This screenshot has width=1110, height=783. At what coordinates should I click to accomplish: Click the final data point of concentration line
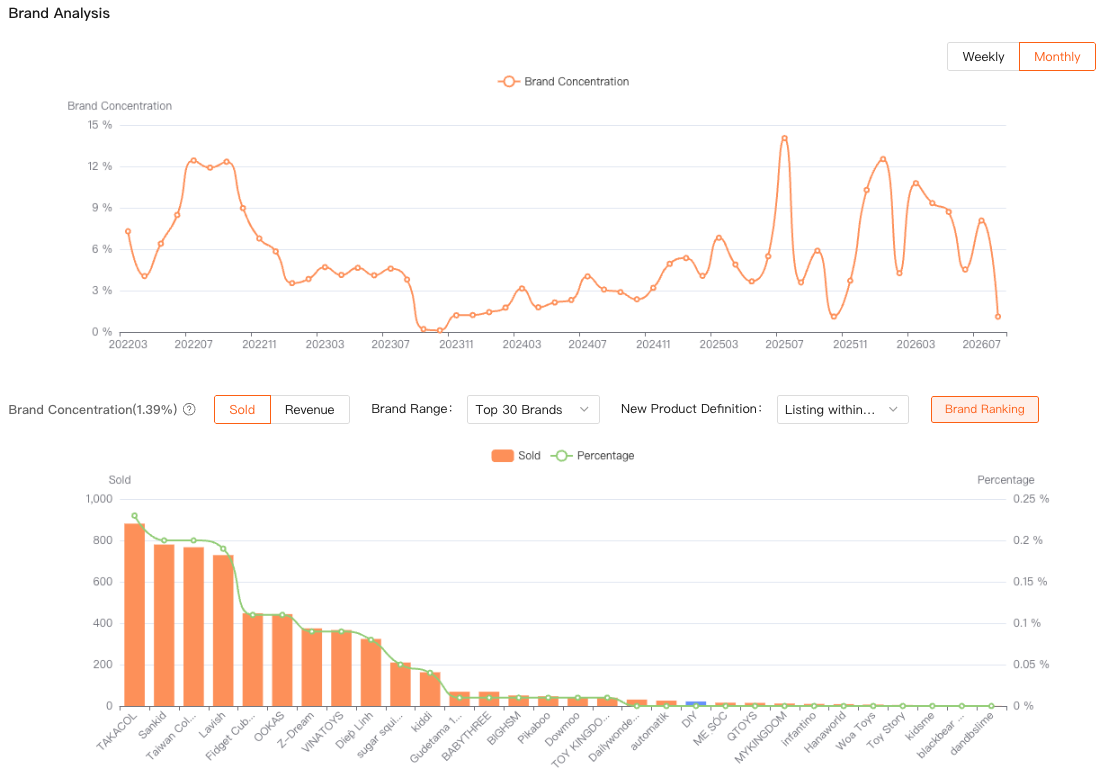click(x=998, y=316)
